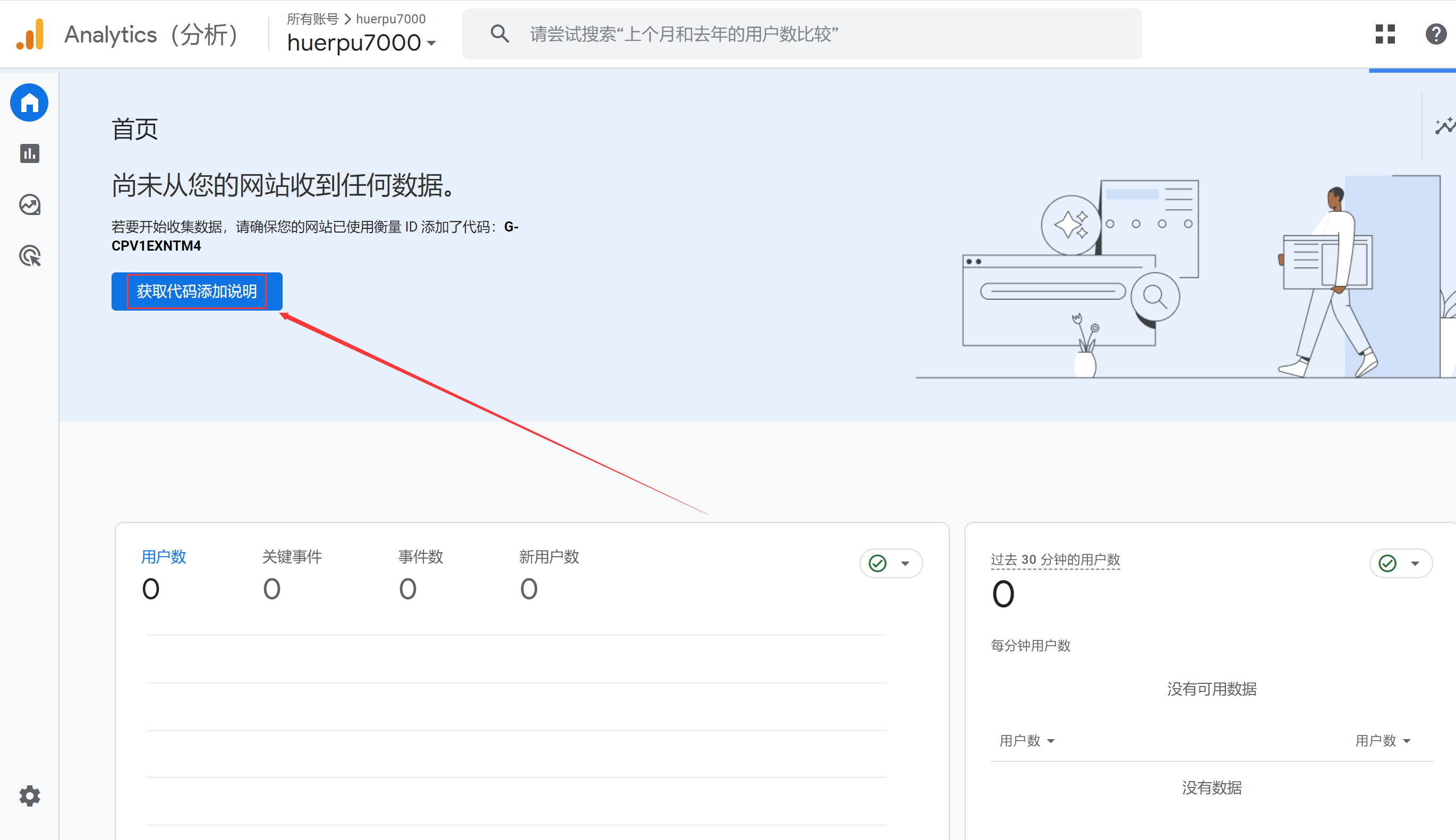Image resolution: width=1456 pixels, height=840 pixels.
Task: Click the 过去 30 分钟的用户数 label
Action: pos(1055,560)
